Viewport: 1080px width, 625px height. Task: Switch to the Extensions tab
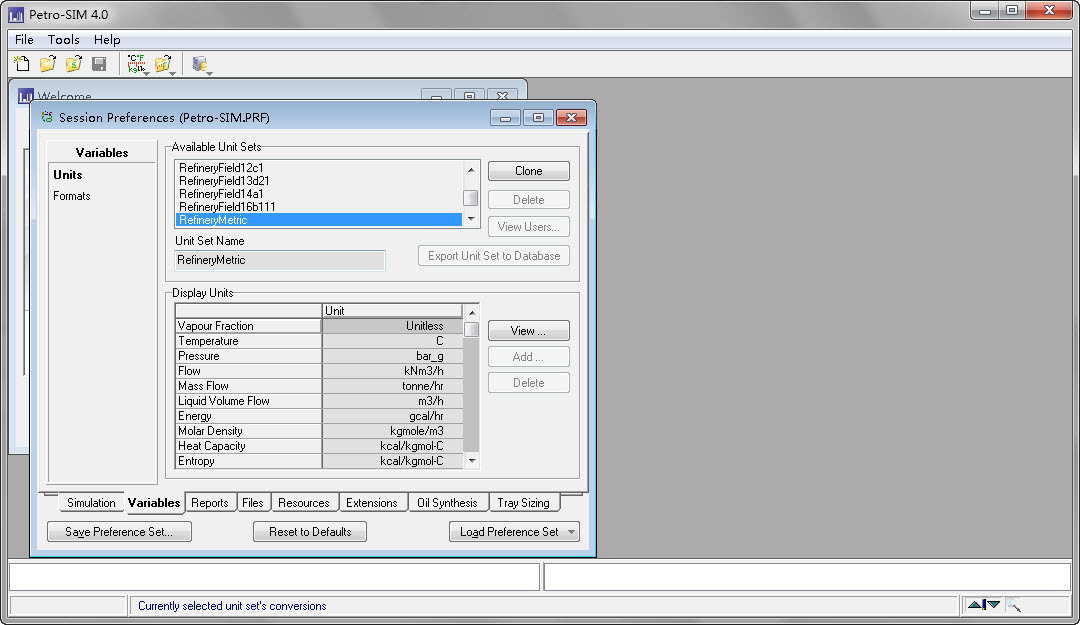click(x=372, y=503)
